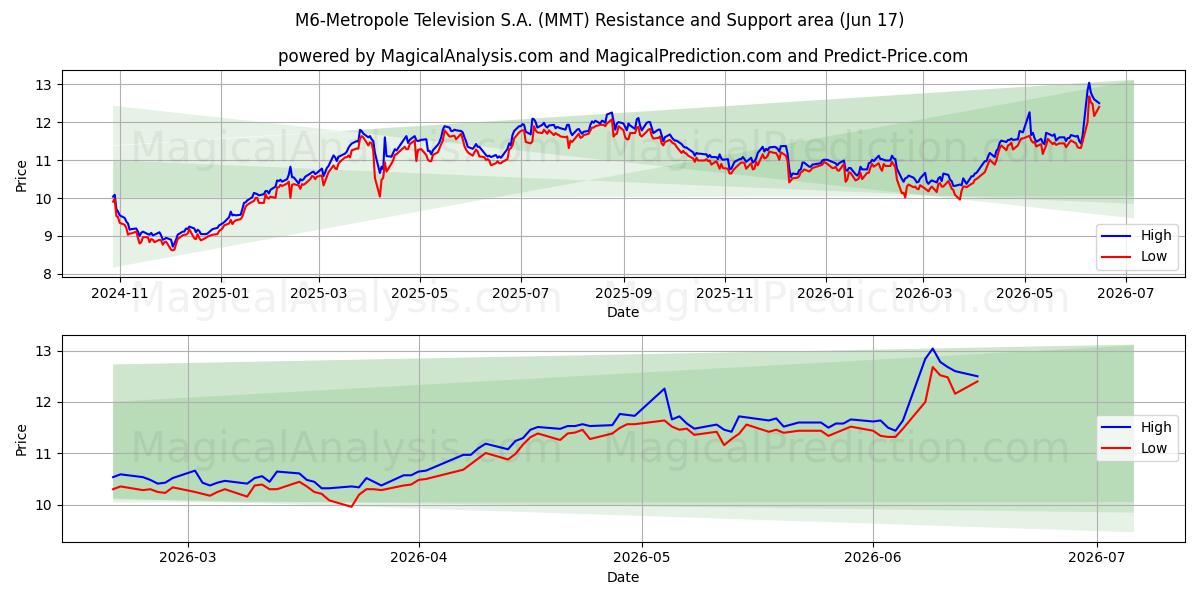Viewport: 1200px width, 600px height.
Task: Click the '2026-07' x-axis label on top chart
Action: coord(1126,294)
